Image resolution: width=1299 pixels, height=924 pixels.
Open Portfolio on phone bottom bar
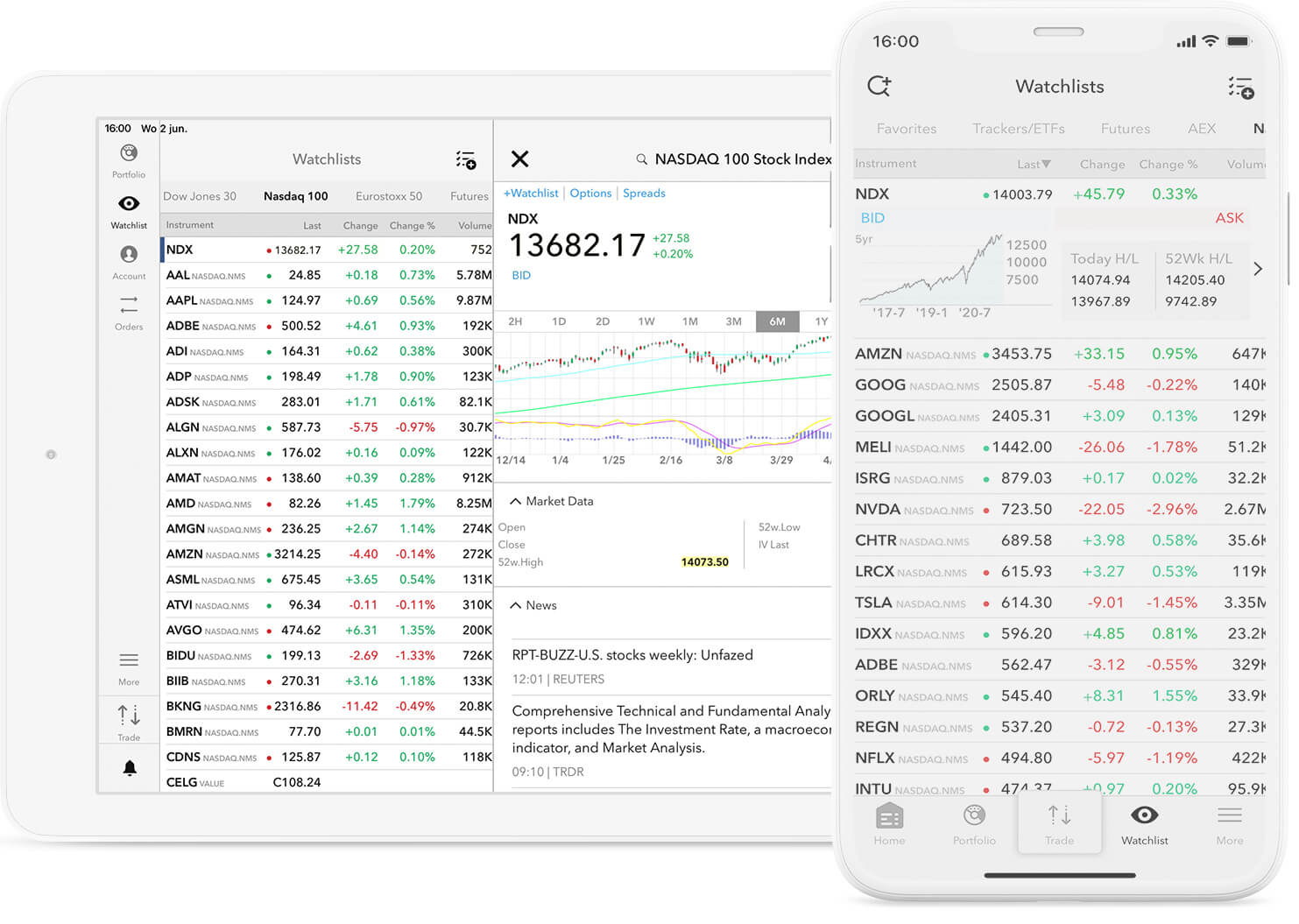coord(974,824)
